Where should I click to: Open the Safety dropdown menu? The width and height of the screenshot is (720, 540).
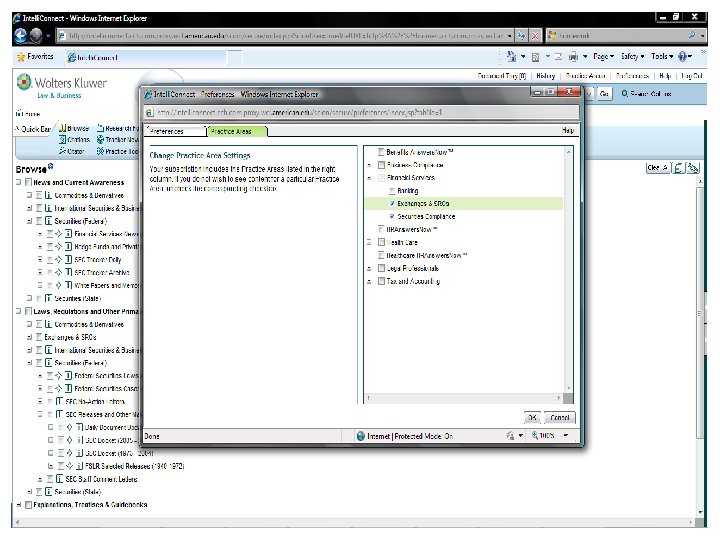pyautogui.click(x=632, y=56)
